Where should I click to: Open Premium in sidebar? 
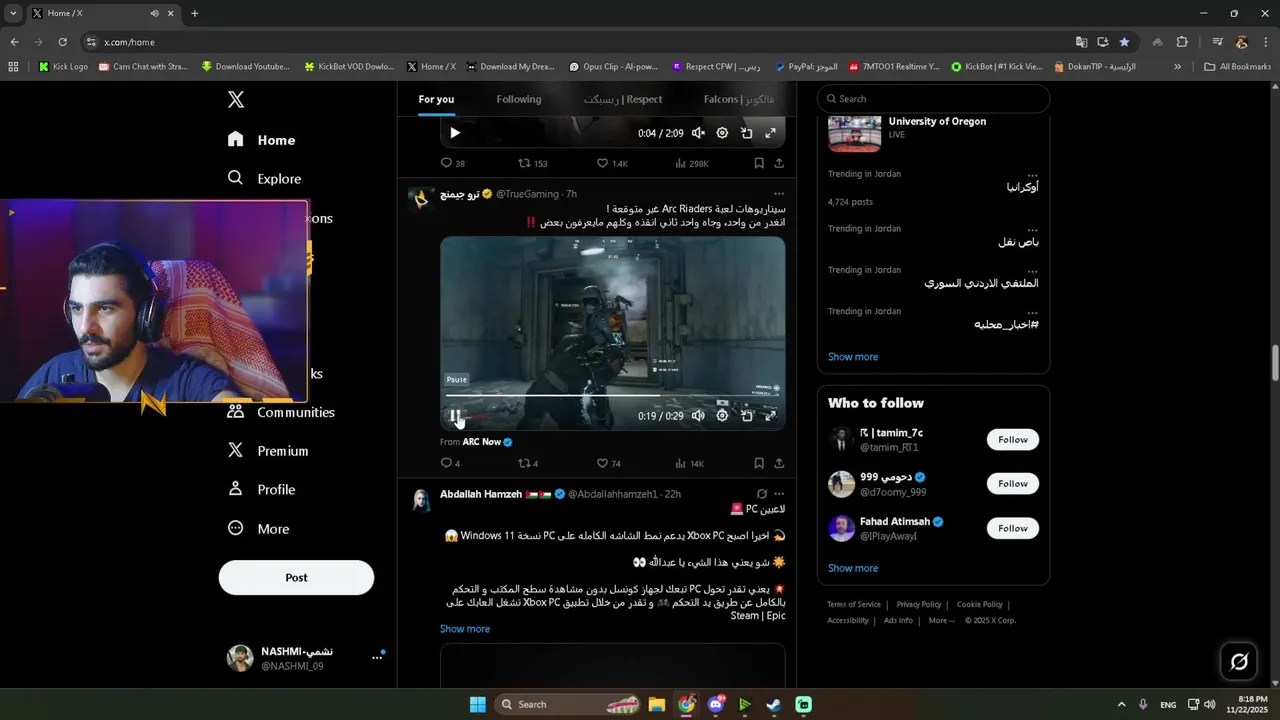pyautogui.click(x=268, y=451)
